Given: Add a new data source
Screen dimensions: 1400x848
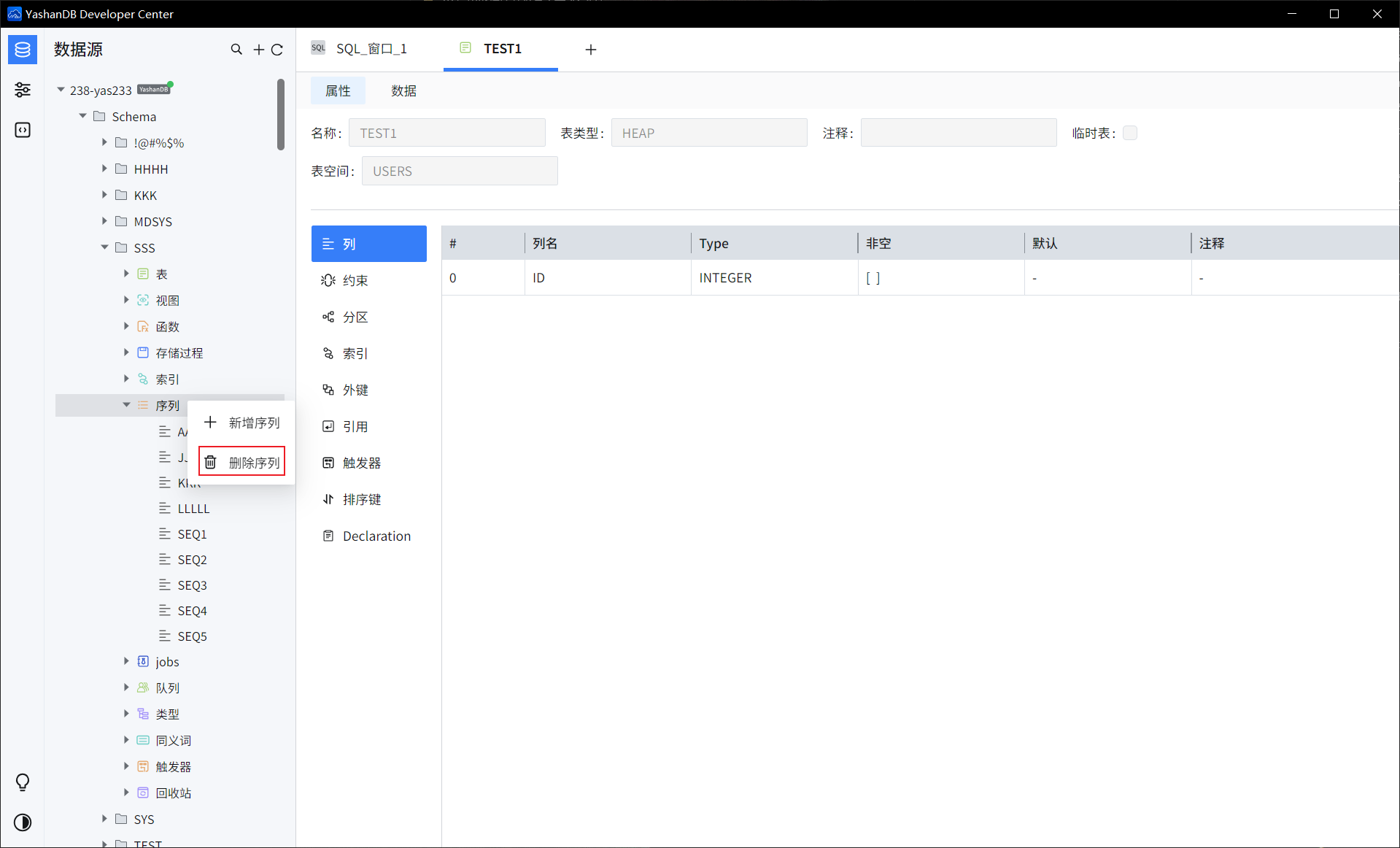Looking at the screenshot, I should pos(258,50).
